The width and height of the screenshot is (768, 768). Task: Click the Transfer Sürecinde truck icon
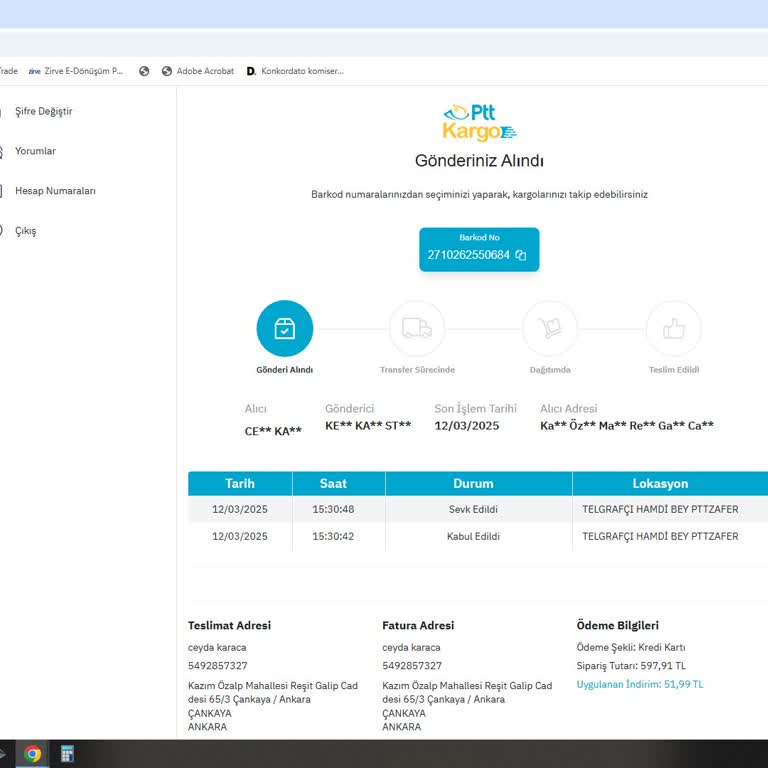pyautogui.click(x=417, y=329)
